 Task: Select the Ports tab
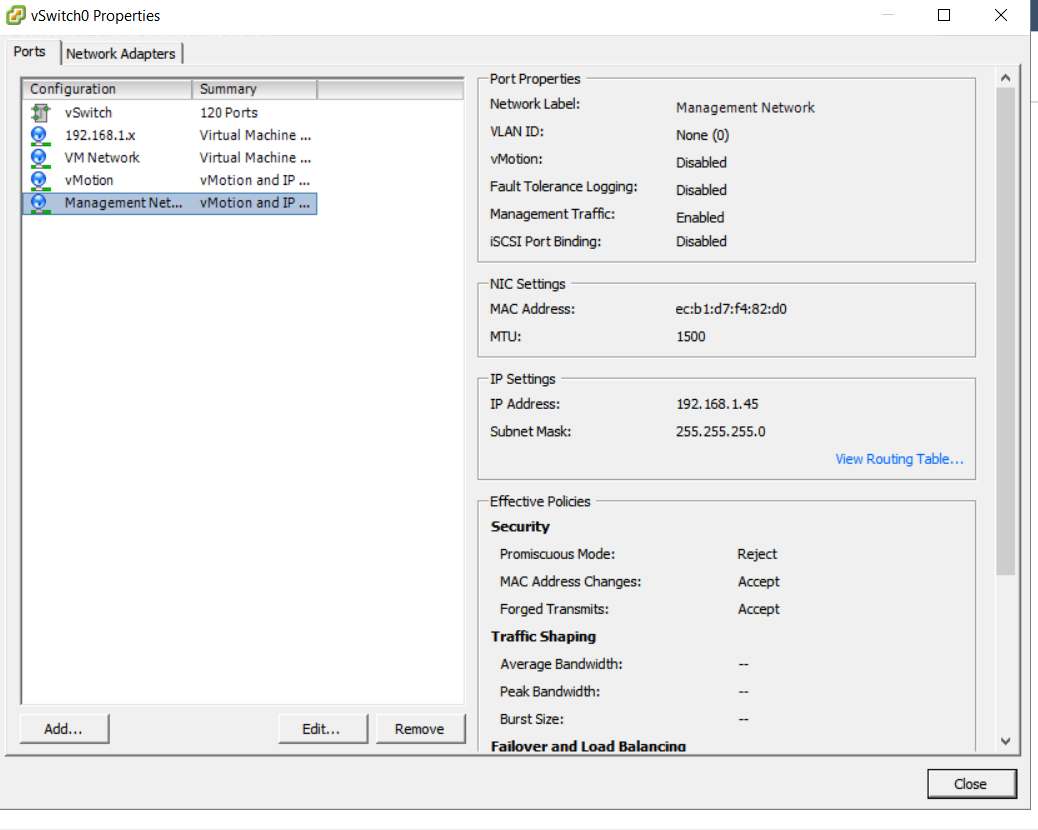(x=30, y=52)
